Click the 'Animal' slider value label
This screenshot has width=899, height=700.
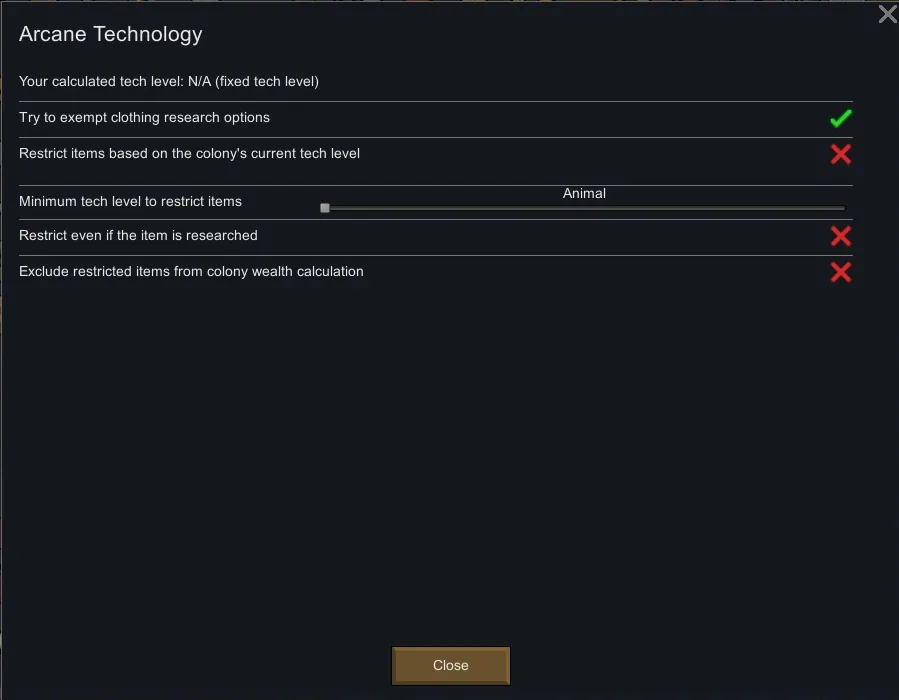pyautogui.click(x=584, y=193)
